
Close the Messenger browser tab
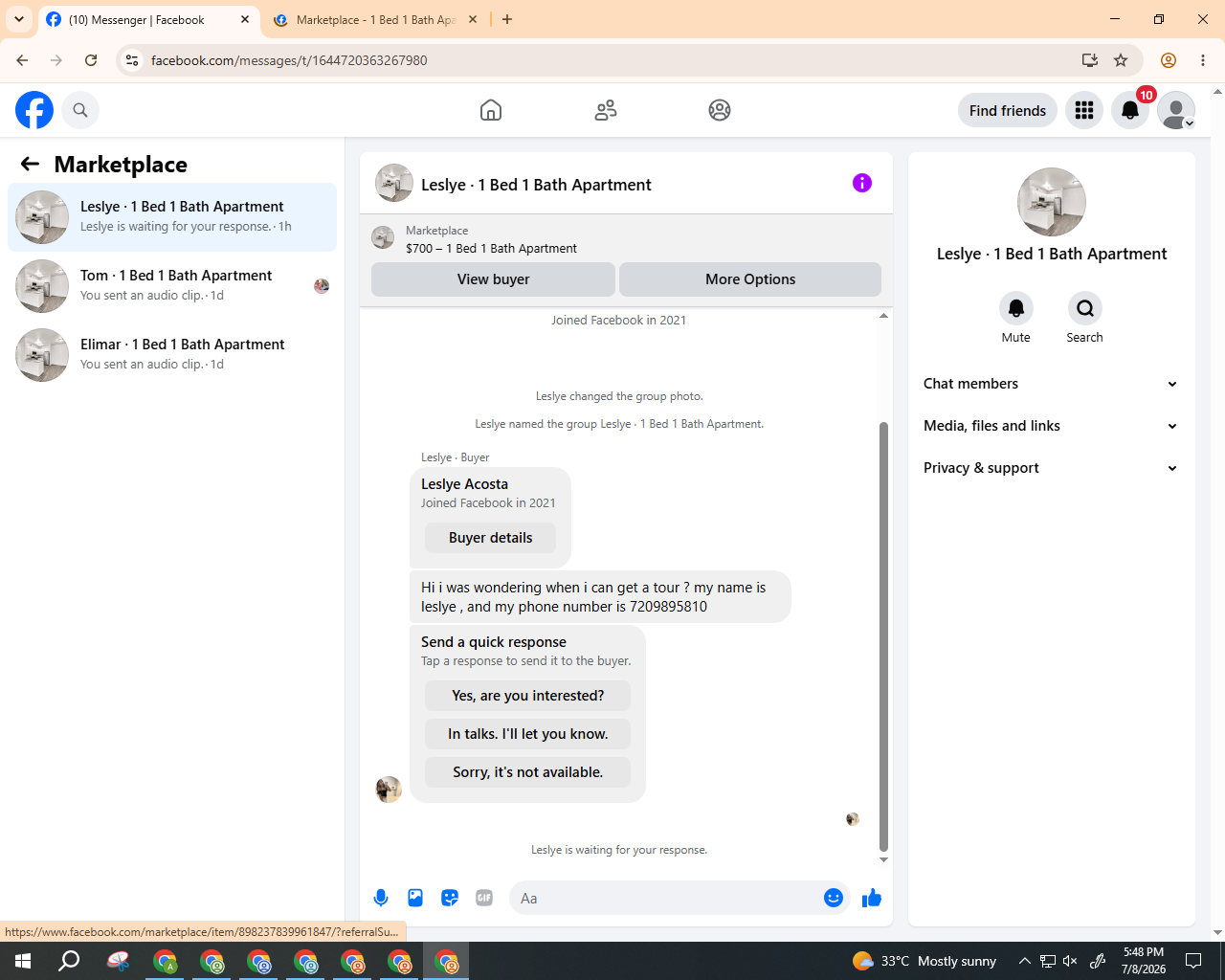pos(245,19)
